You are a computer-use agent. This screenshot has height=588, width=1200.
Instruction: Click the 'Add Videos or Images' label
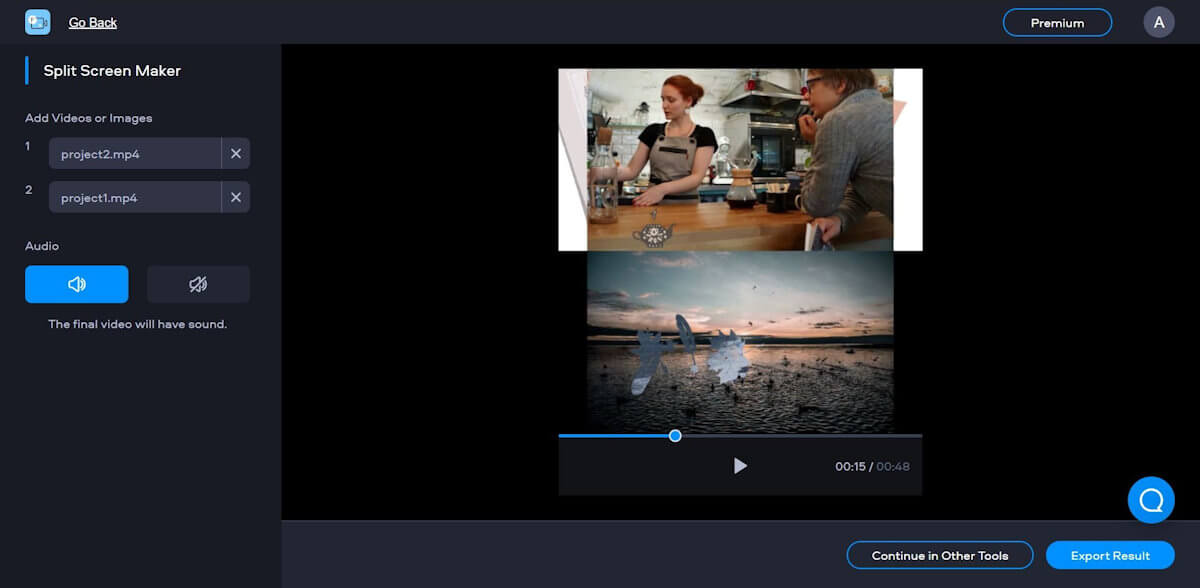point(89,118)
